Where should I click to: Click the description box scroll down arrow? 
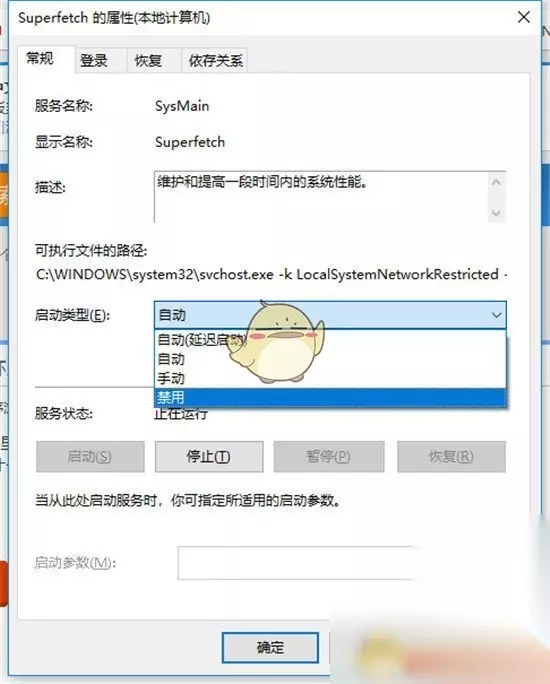[496, 213]
